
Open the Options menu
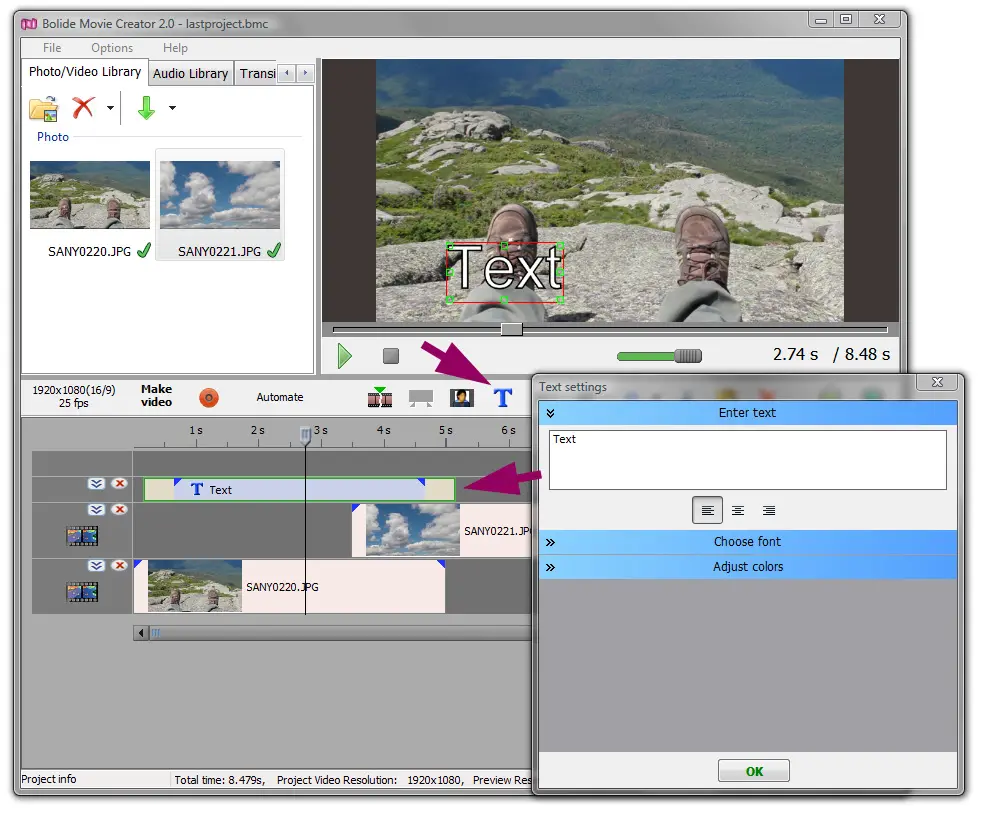click(112, 48)
